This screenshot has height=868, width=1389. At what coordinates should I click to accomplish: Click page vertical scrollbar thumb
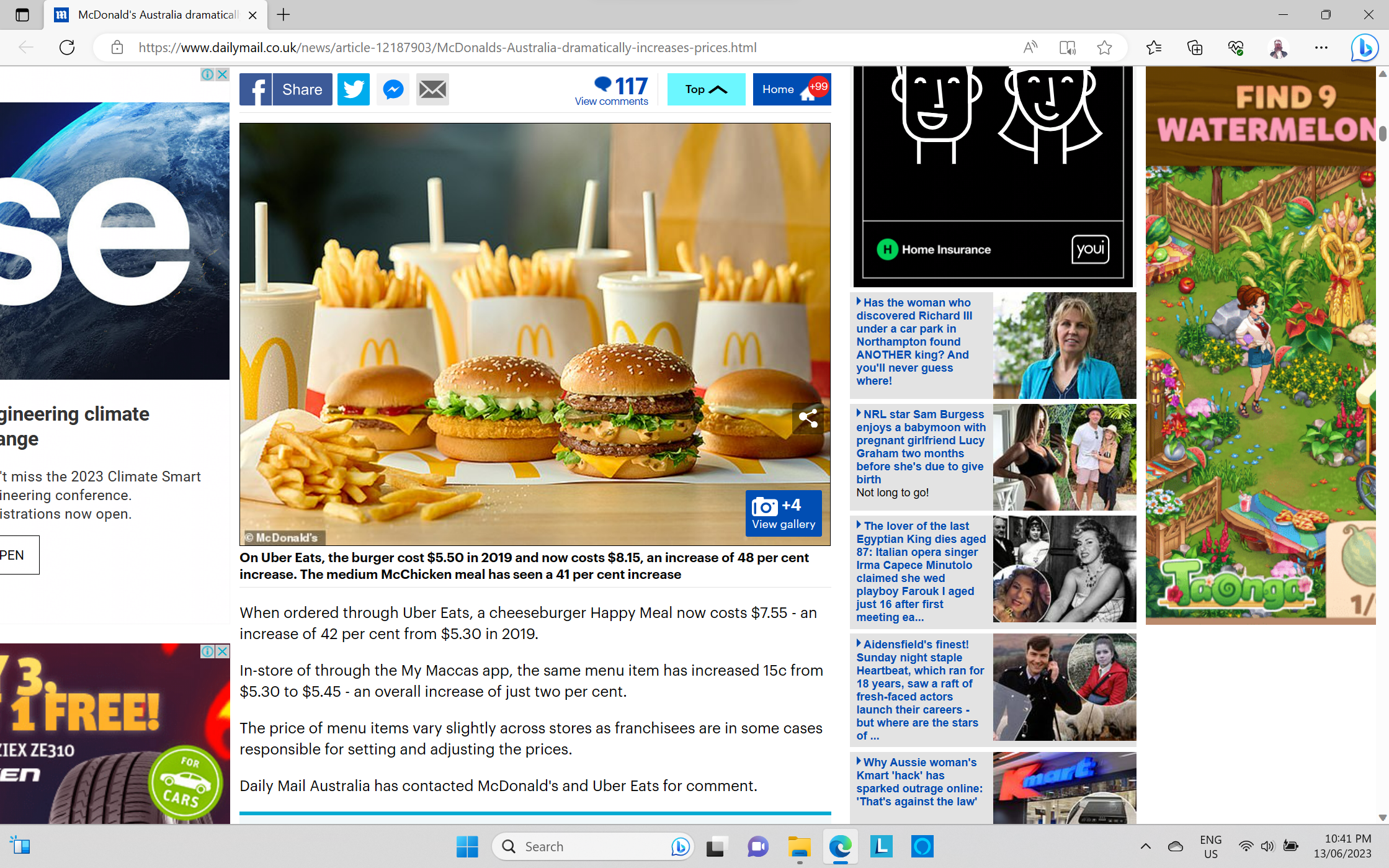(1383, 133)
